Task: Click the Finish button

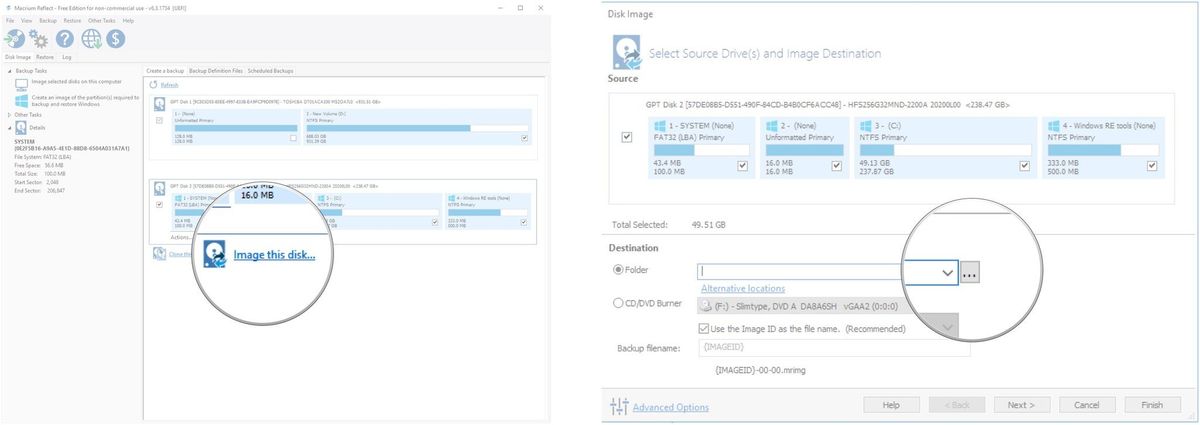Action: pos(1152,405)
